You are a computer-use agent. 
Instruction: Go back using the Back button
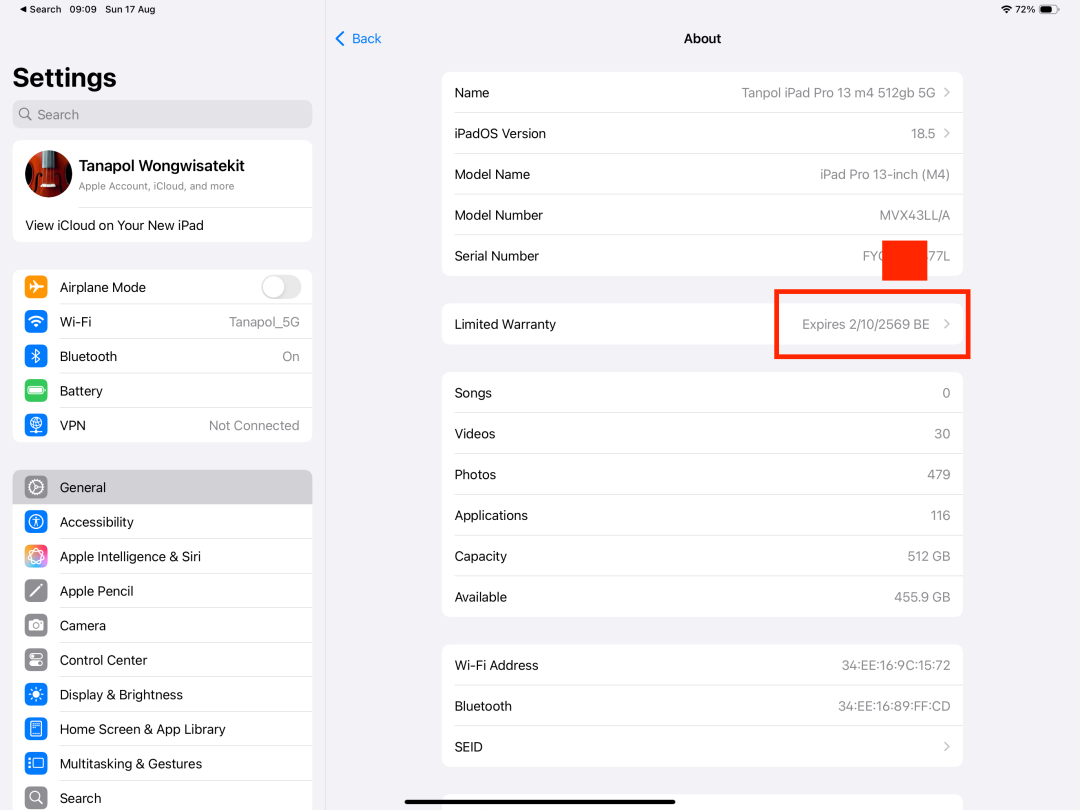(358, 39)
